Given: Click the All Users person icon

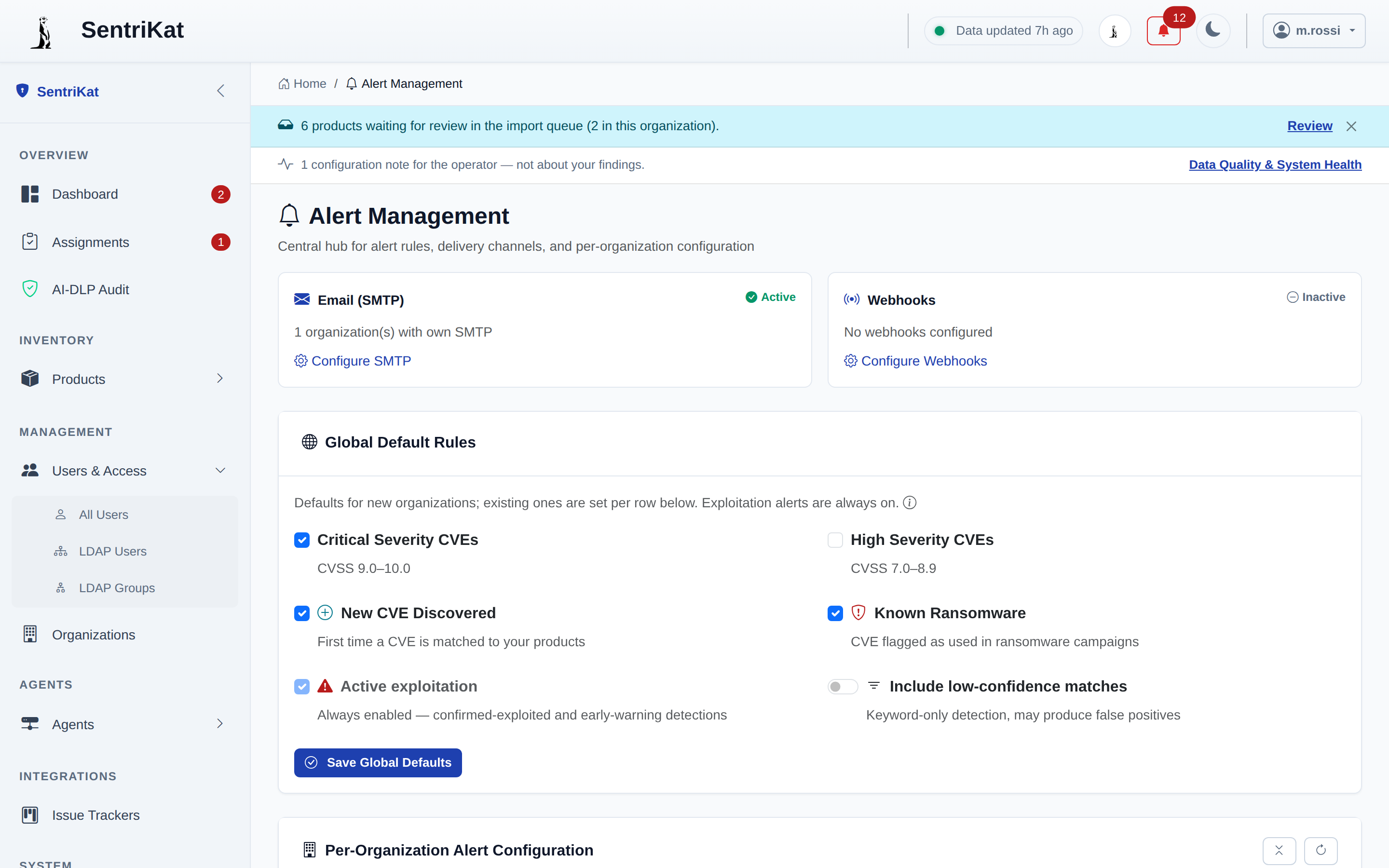Looking at the screenshot, I should point(60,515).
